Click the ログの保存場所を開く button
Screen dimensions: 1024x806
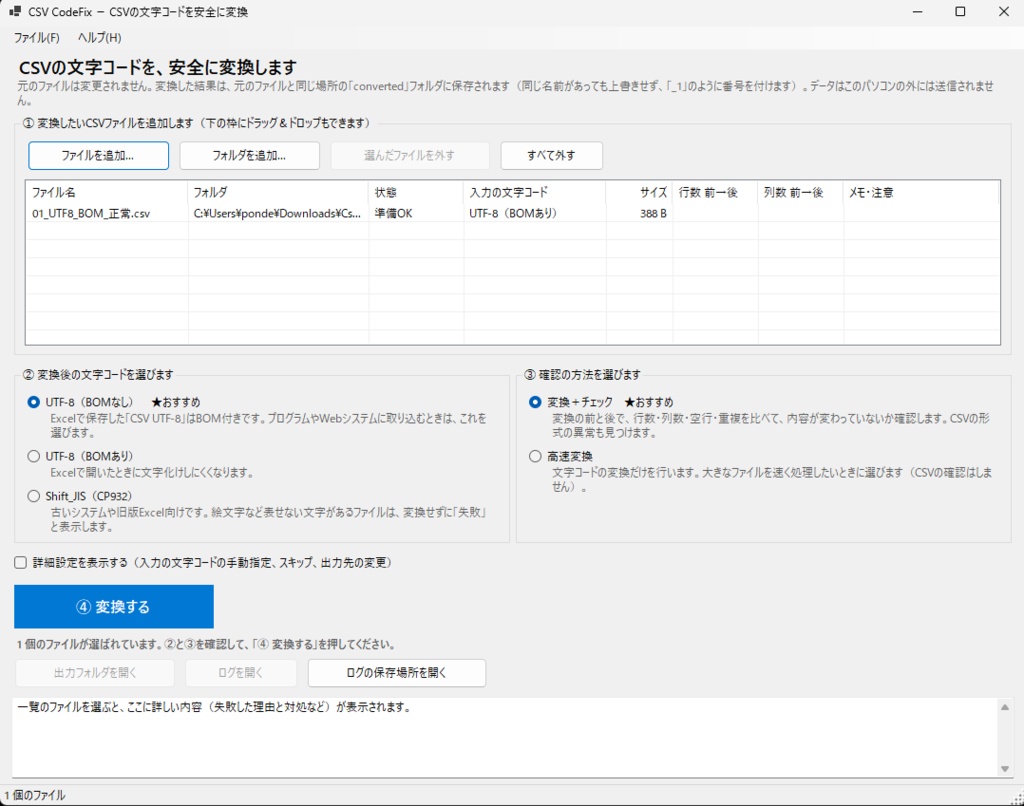click(x=396, y=673)
